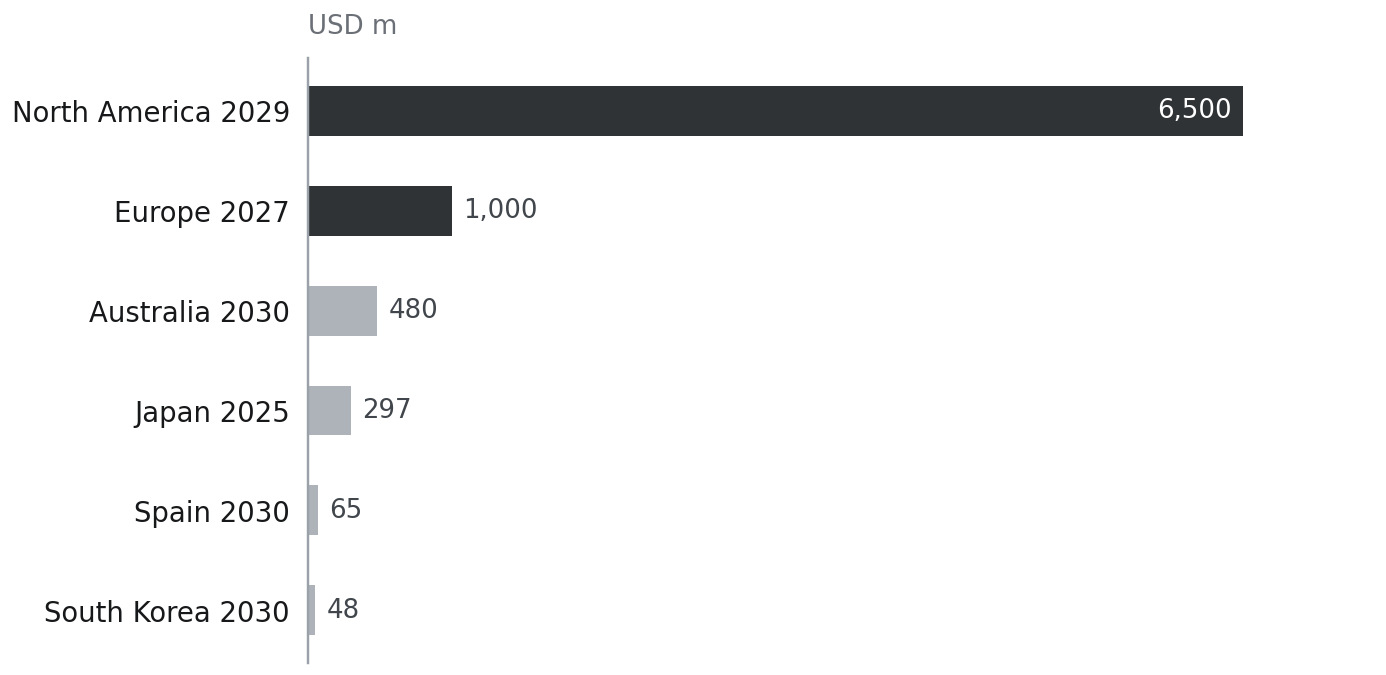Select the Japan 2025 bar
The height and width of the screenshot is (675, 1386).
point(329,411)
